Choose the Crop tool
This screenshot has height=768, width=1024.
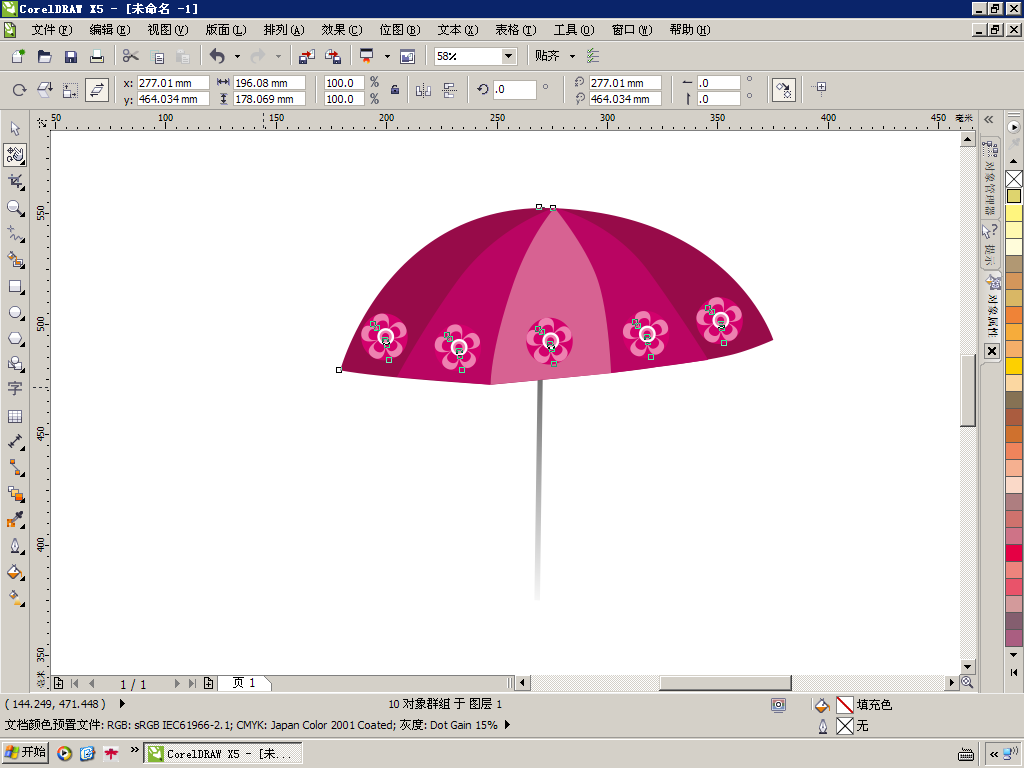point(15,182)
